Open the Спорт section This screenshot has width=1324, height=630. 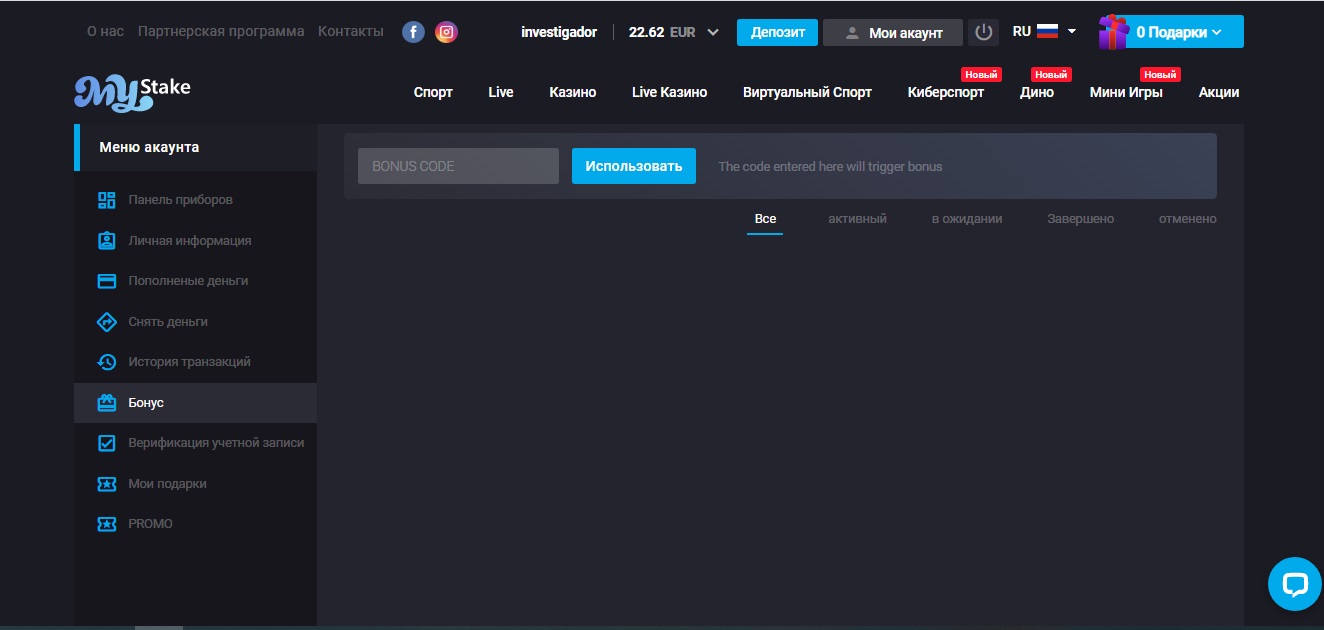pyautogui.click(x=433, y=92)
